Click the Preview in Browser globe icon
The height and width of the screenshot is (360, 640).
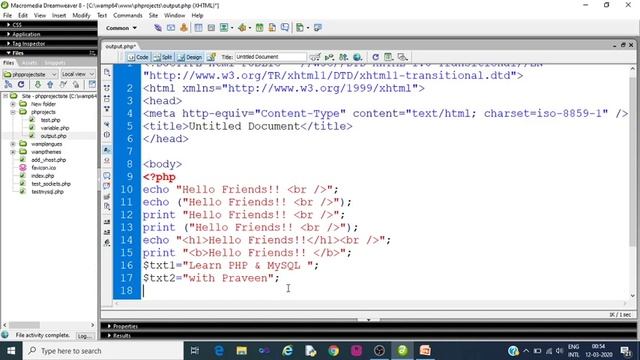(358, 57)
